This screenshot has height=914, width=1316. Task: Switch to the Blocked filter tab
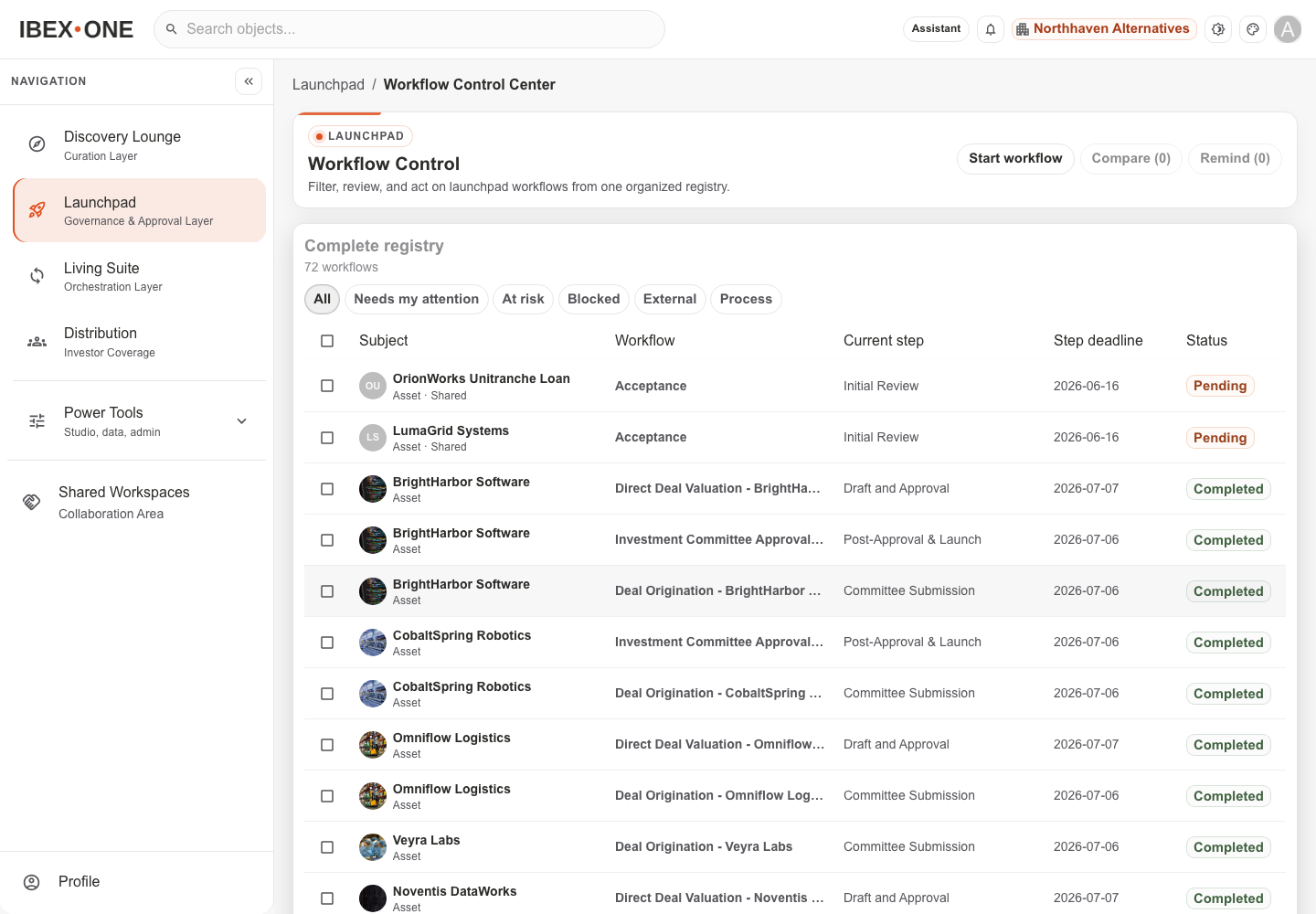coord(594,299)
